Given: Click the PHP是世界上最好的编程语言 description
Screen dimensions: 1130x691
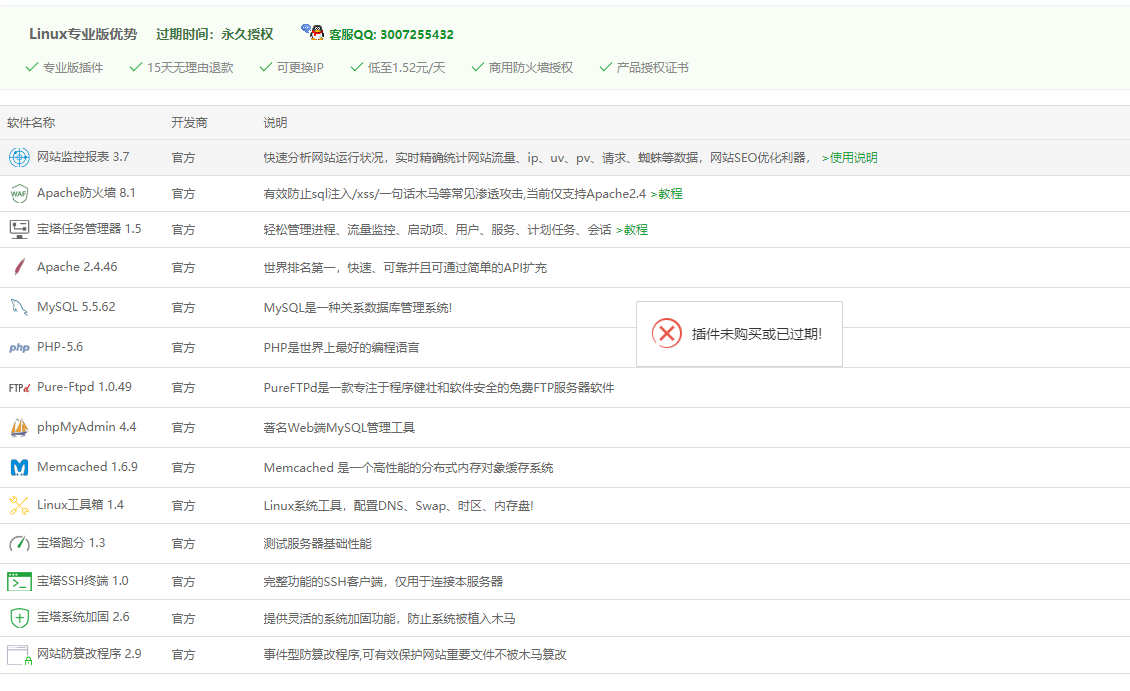Looking at the screenshot, I should coord(341,347).
